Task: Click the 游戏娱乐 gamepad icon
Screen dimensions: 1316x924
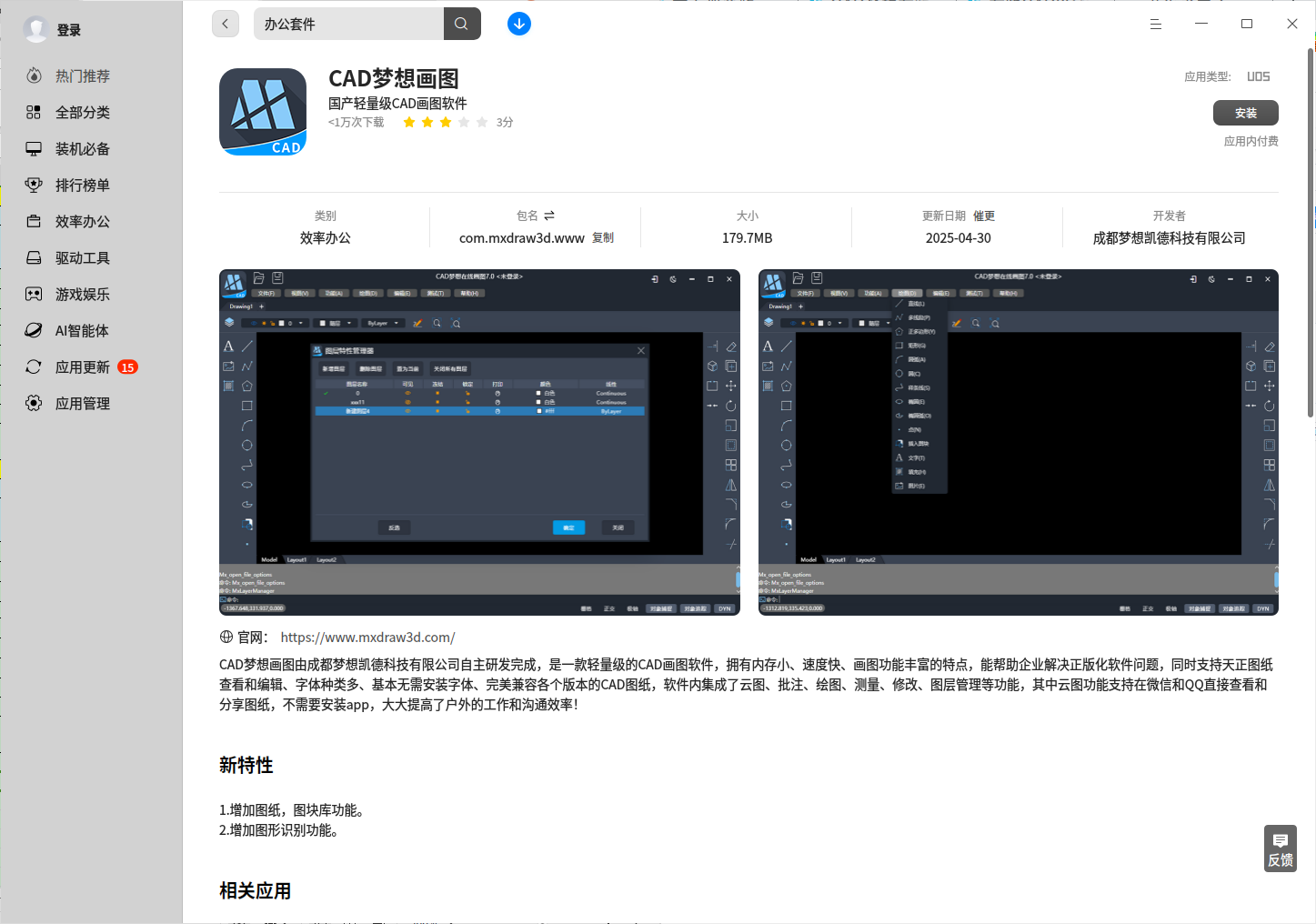Action: pos(34,294)
